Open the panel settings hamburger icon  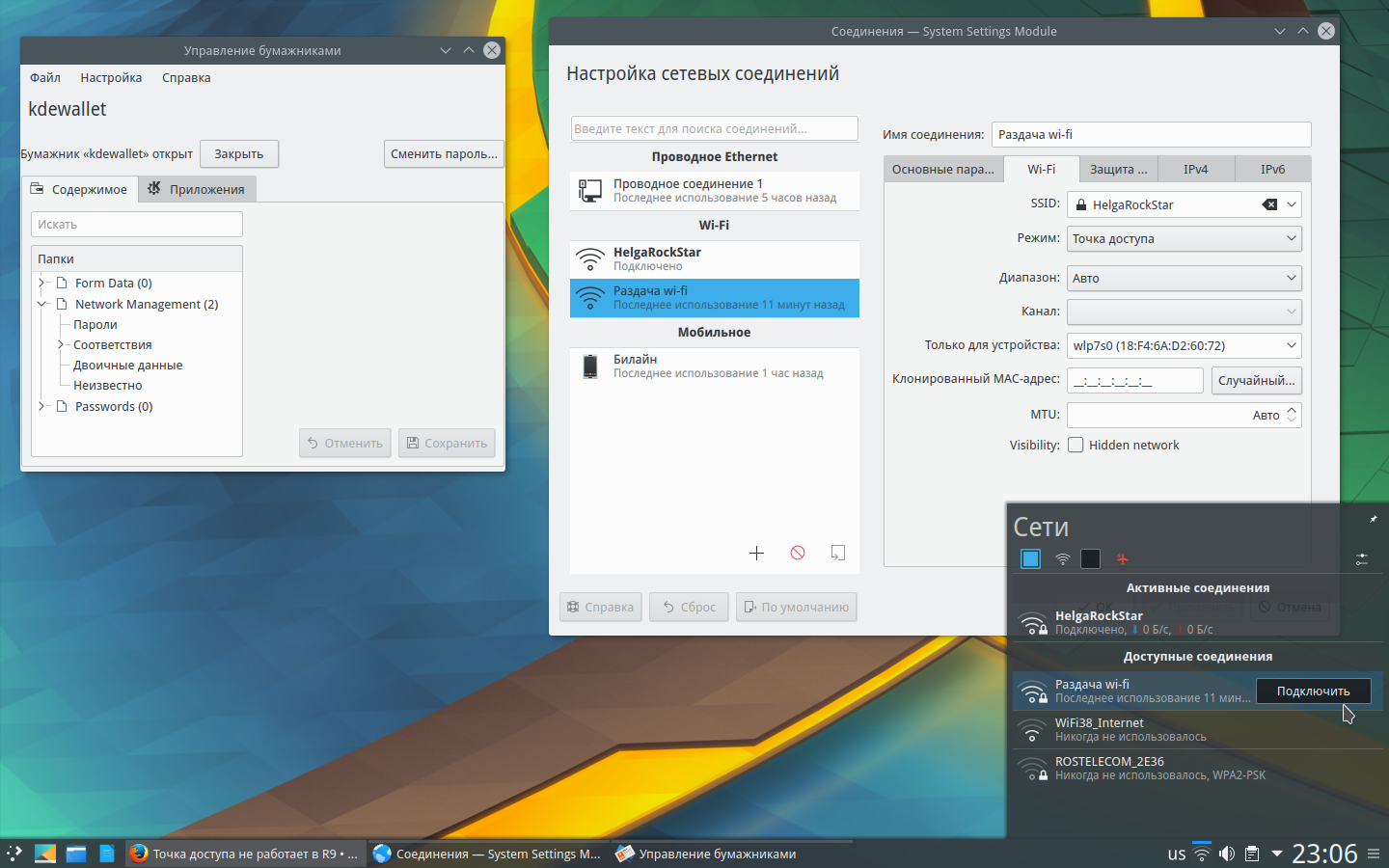(x=1374, y=854)
